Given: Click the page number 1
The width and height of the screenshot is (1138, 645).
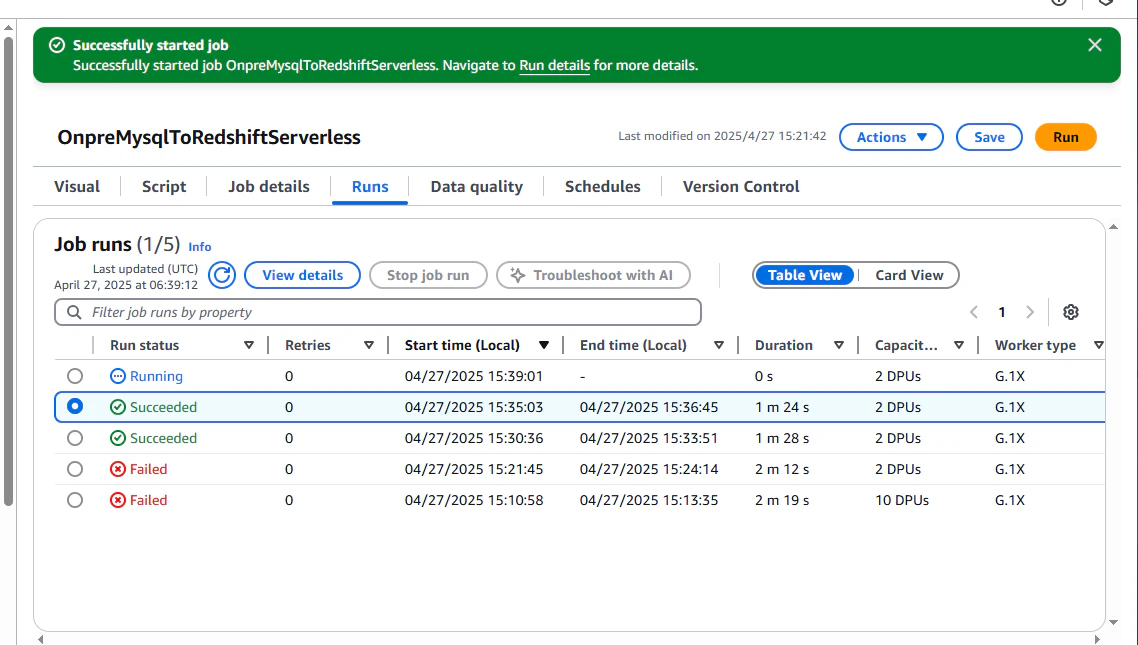Looking at the screenshot, I should [x=1002, y=312].
